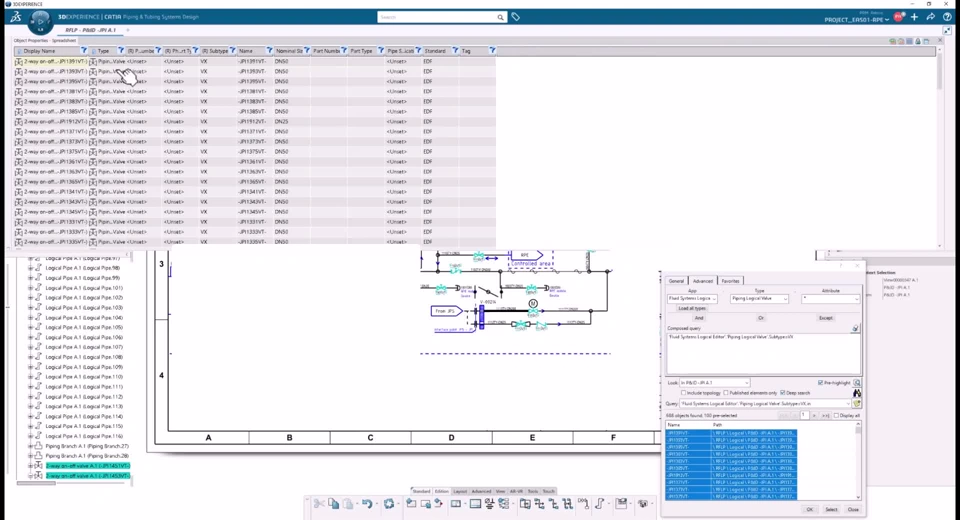The width and height of the screenshot is (960, 520).
Task: Expand Logical Pipe.101 tree node
Action: [31, 288]
